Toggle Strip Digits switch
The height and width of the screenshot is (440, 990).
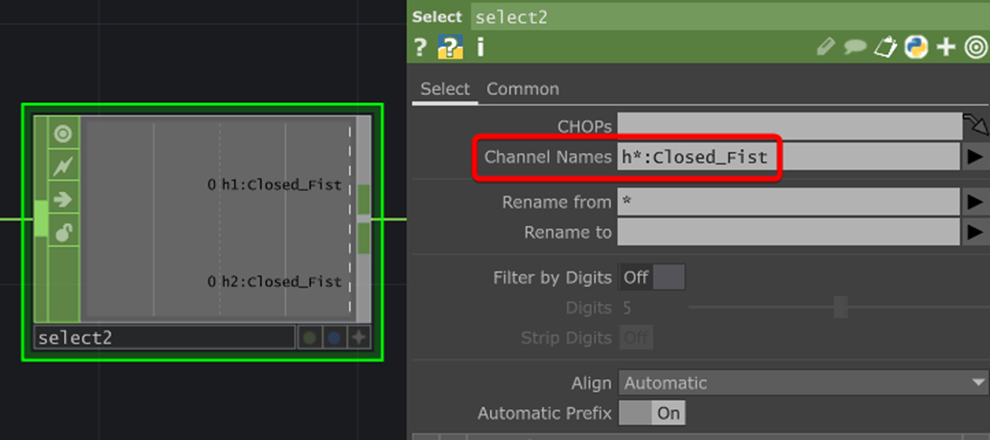(636, 338)
